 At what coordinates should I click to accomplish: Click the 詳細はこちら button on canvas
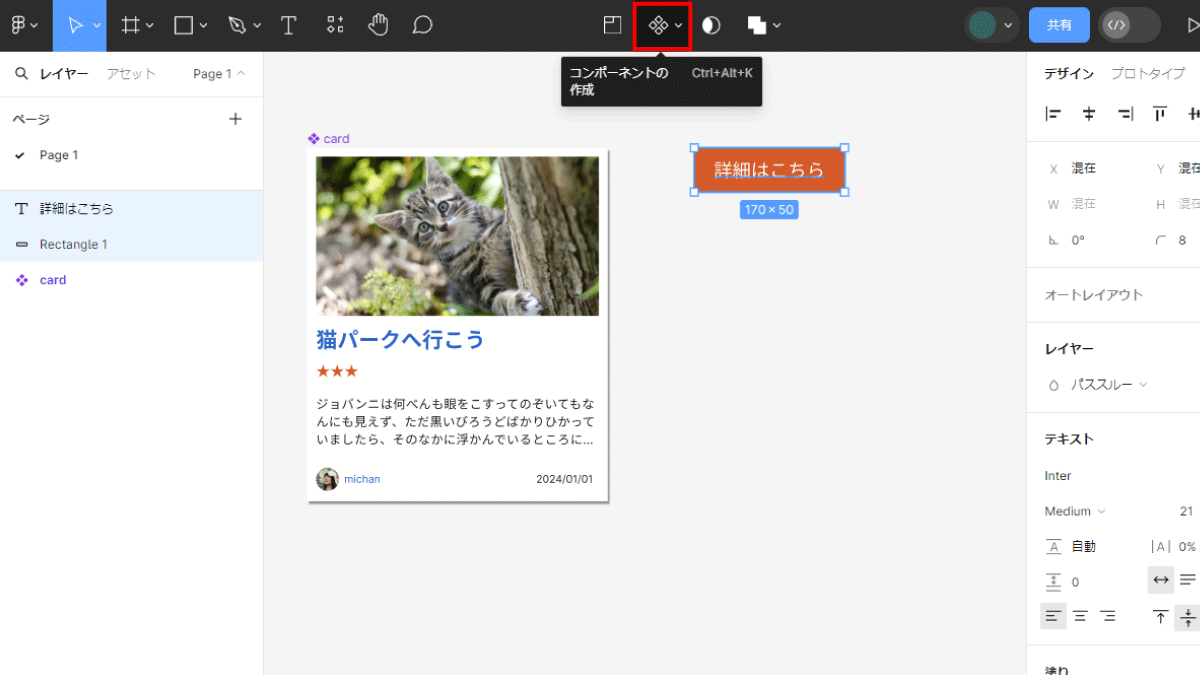click(x=769, y=169)
